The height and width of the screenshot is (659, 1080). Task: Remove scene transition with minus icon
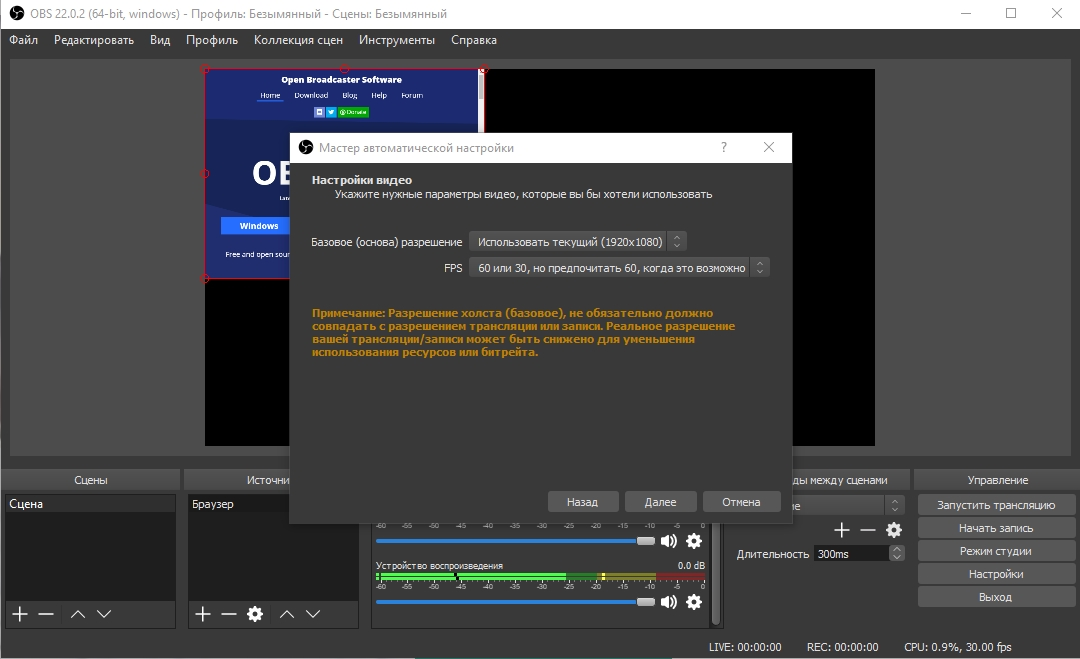[868, 530]
